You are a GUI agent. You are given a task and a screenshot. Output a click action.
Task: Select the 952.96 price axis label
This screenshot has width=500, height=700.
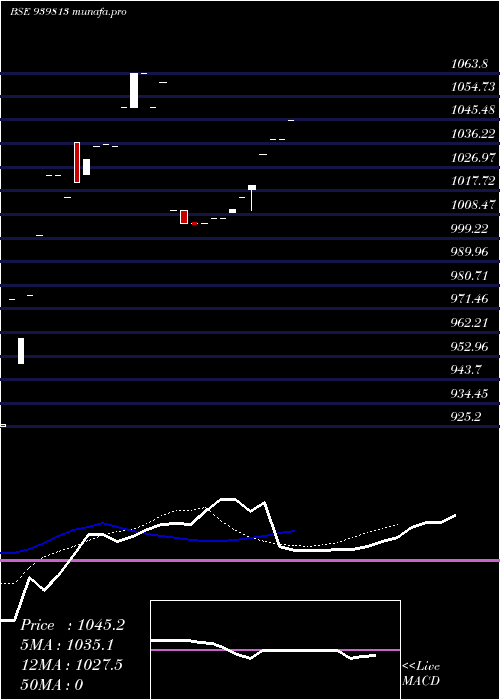[469, 346]
